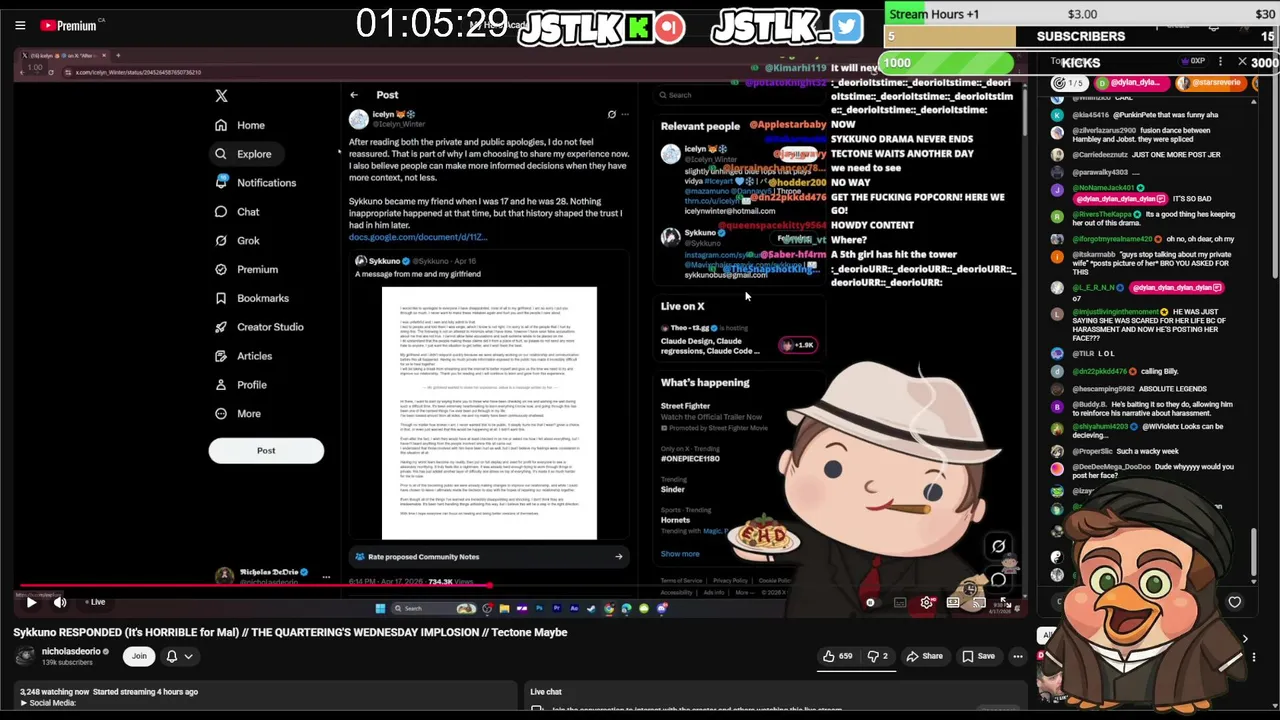Click the white Post button
This screenshot has height=720, width=1280.
pyautogui.click(x=266, y=450)
